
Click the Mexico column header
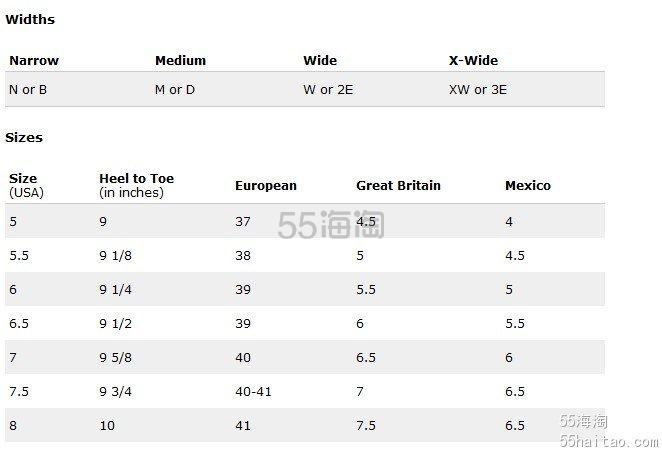point(528,185)
